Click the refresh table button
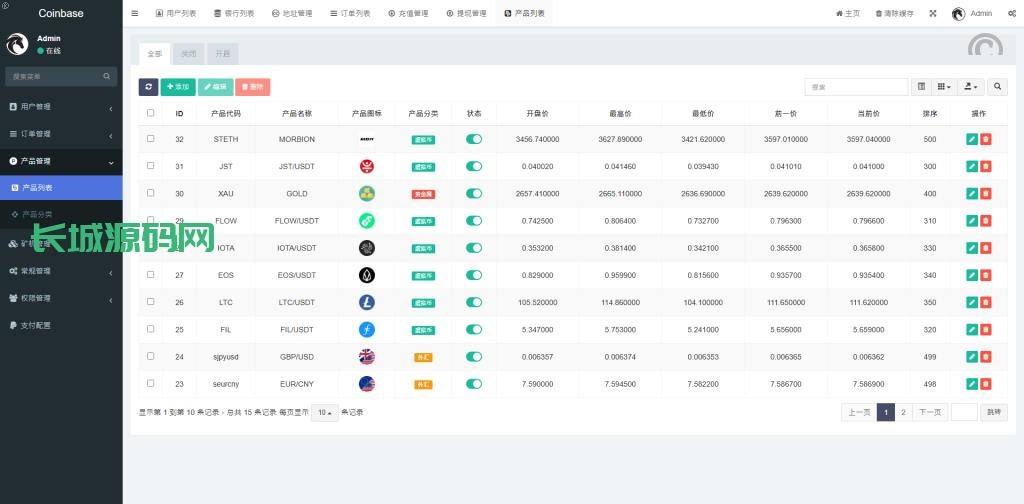The image size is (1024, 504). (x=148, y=87)
